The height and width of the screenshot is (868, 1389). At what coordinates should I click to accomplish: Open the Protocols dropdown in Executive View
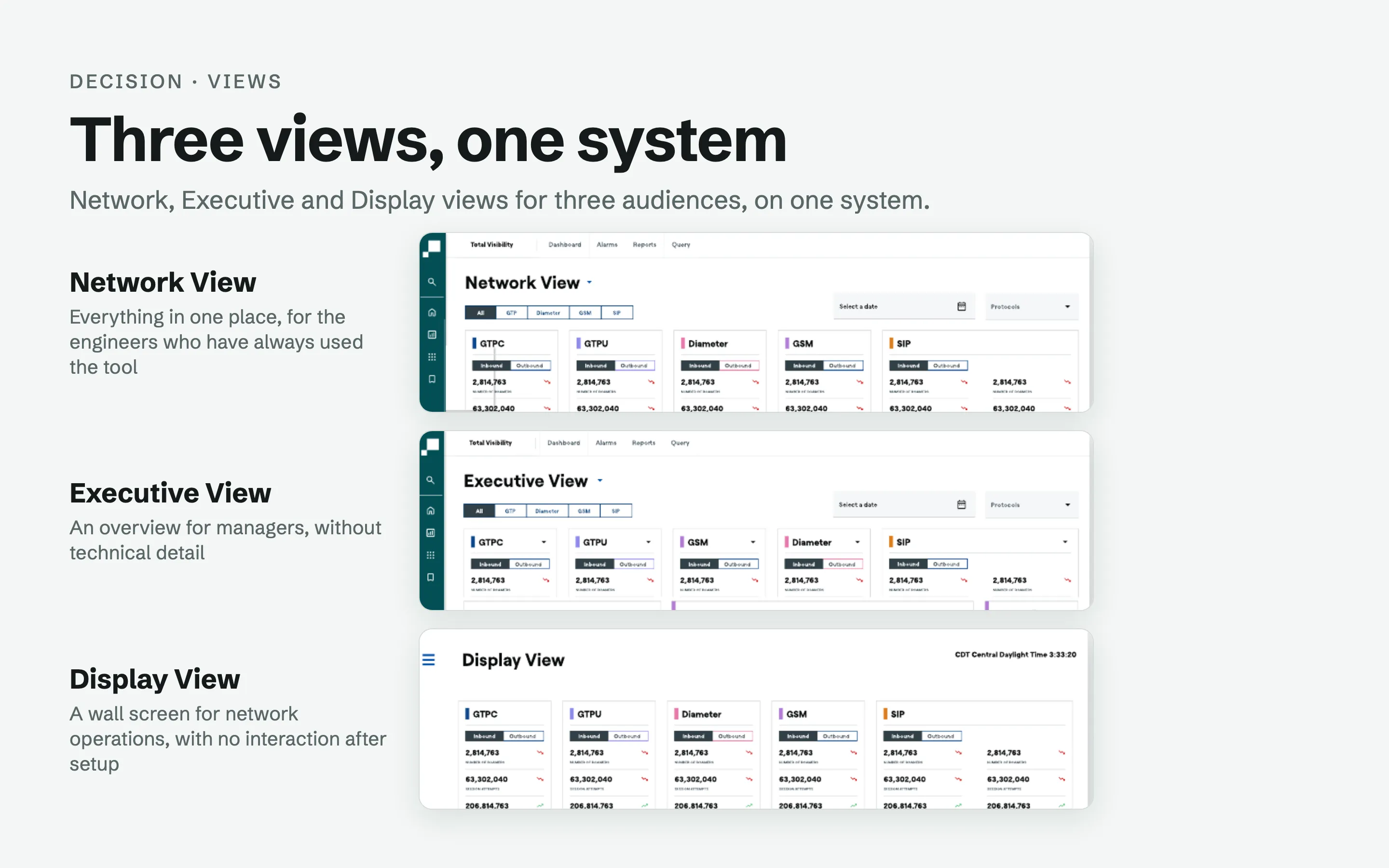tap(1032, 504)
